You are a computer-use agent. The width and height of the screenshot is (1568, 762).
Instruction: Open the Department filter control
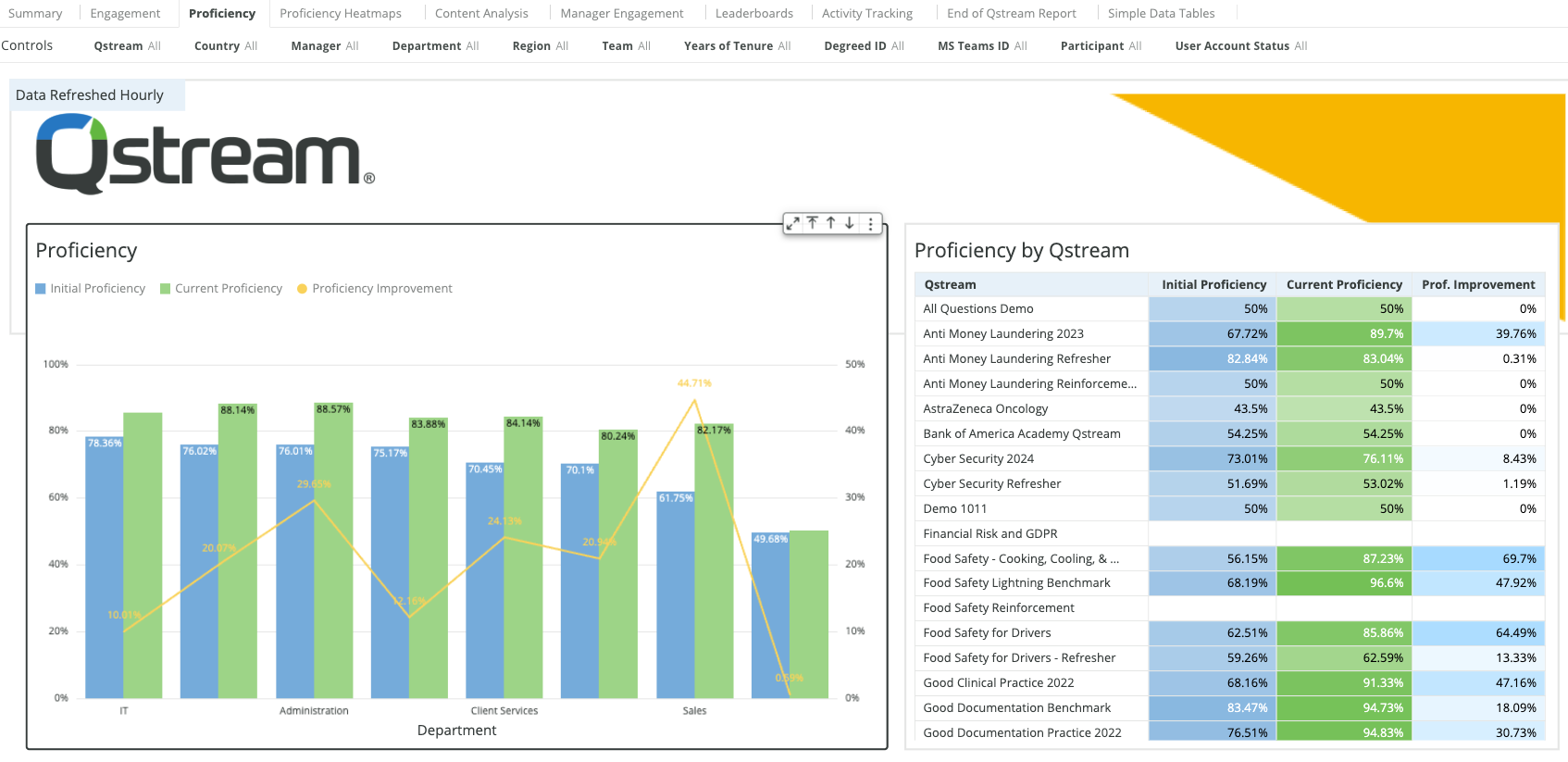436,46
